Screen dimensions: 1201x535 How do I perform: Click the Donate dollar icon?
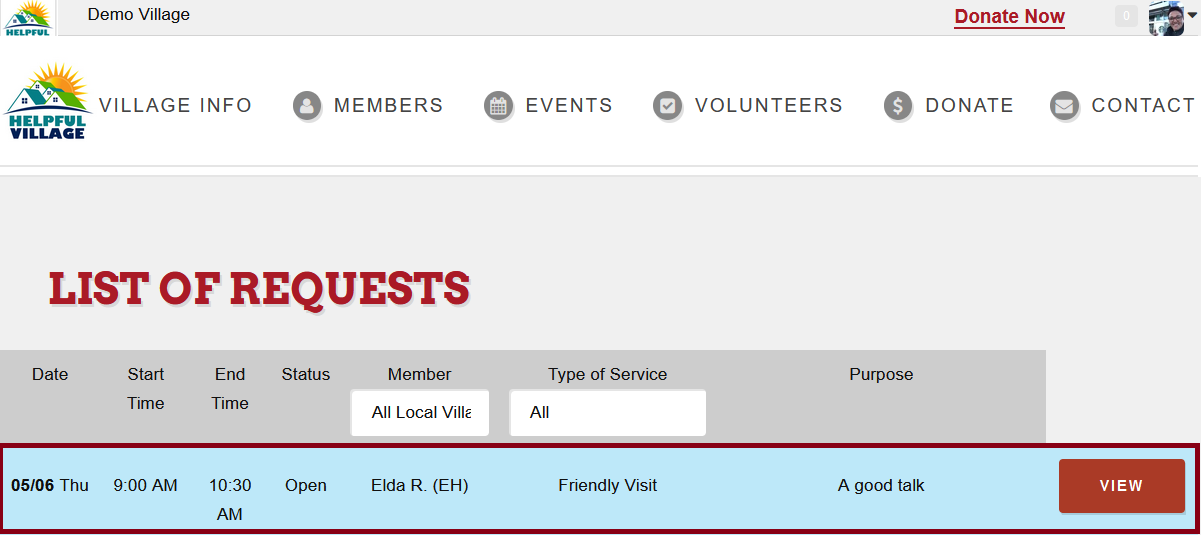coord(898,105)
